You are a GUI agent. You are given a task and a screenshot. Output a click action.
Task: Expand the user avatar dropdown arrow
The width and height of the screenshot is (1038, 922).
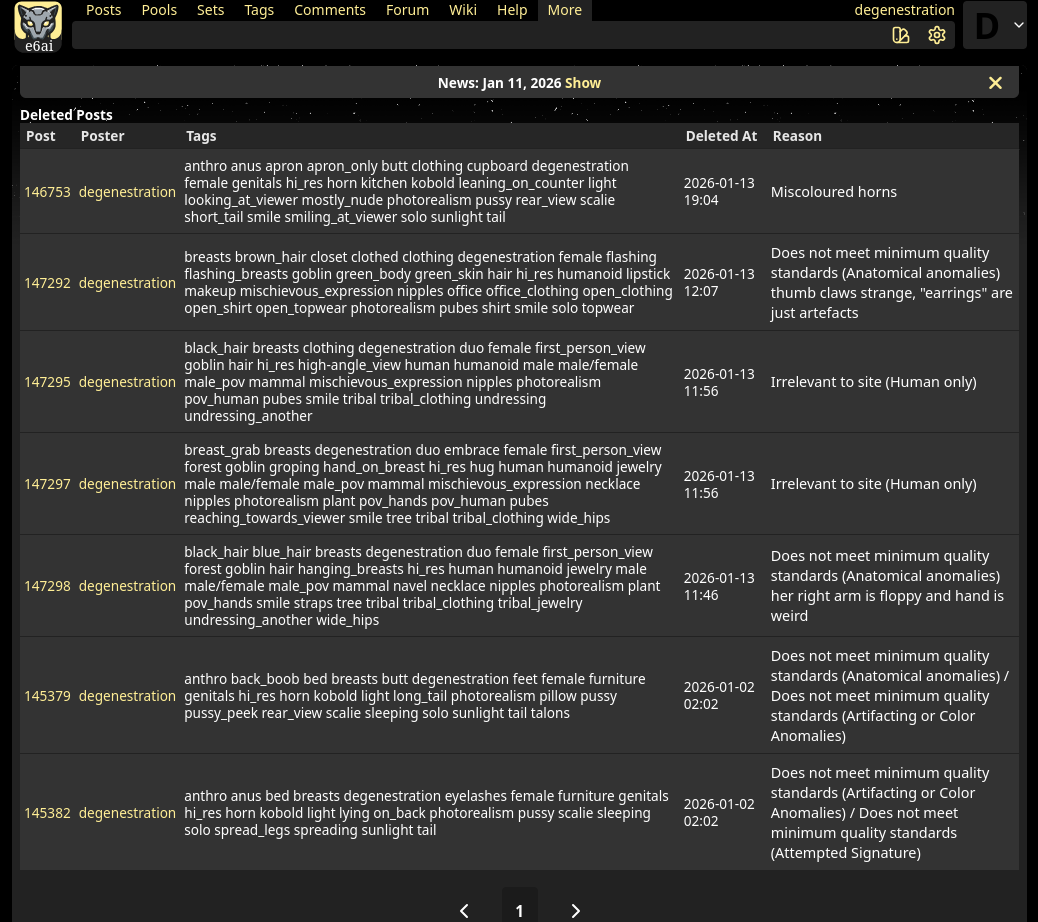[x=1019, y=24]
